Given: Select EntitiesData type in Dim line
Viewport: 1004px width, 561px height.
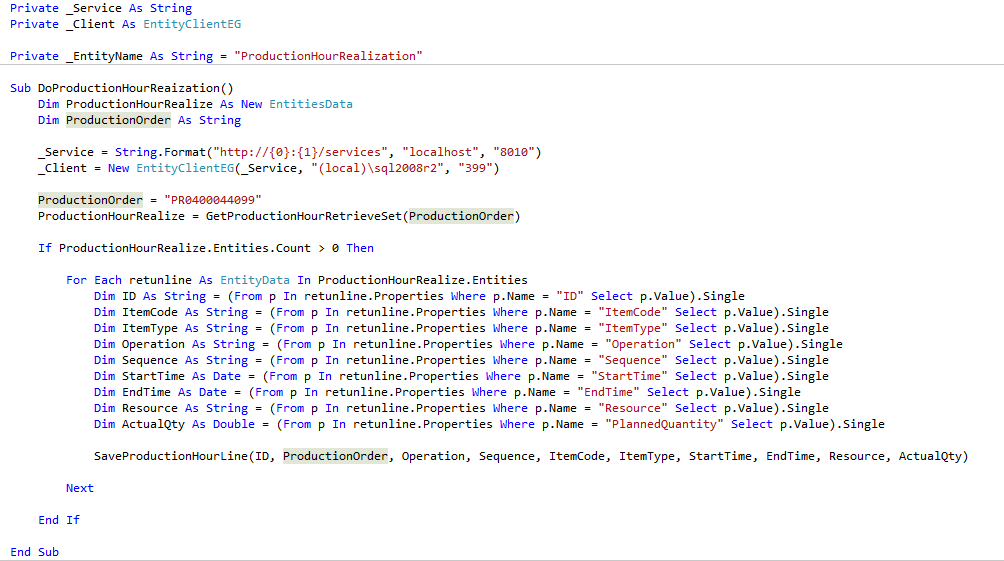Looking at the screenshot, I should pos(311,104).
